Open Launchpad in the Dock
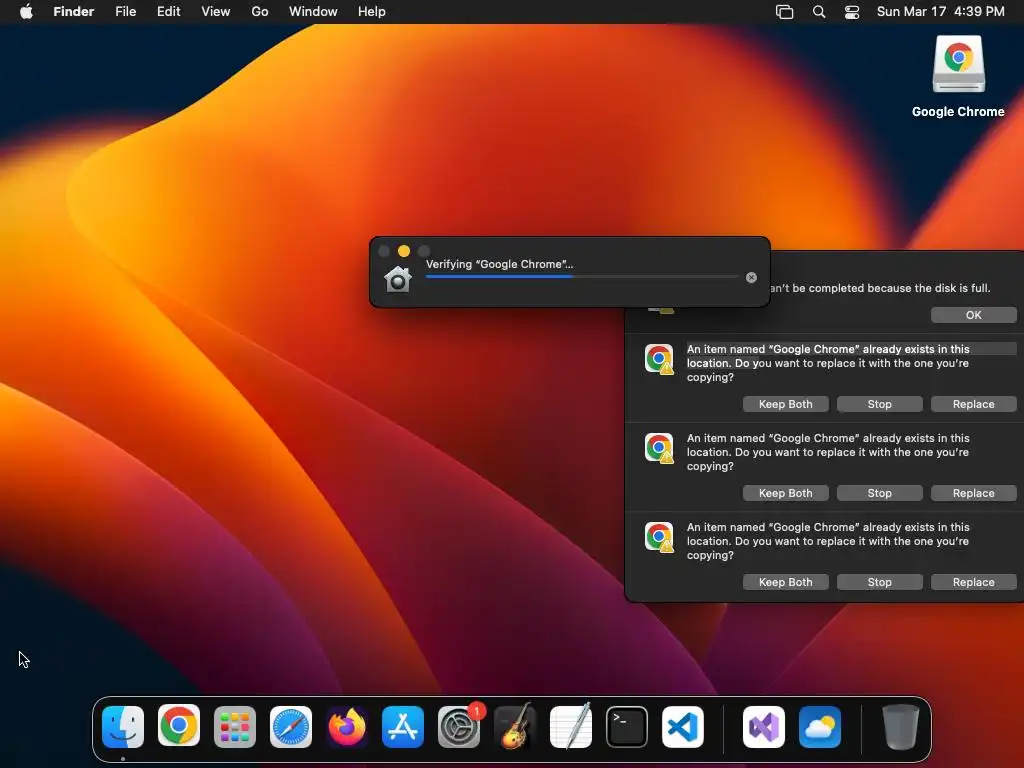1024x768 pixels. pyautogui.click(x=235, y=726)
